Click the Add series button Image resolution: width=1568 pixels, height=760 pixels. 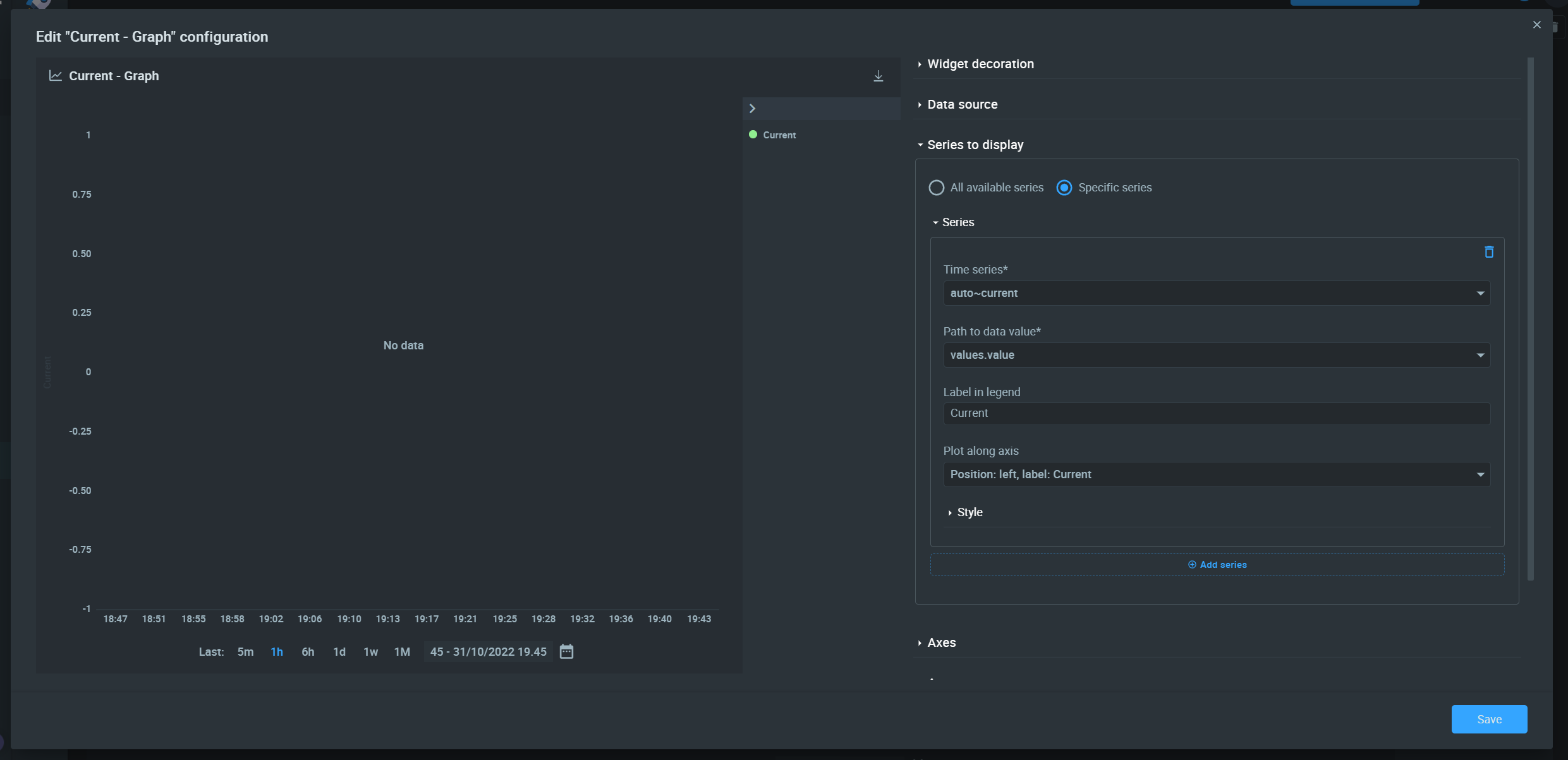coord(1217,565)
